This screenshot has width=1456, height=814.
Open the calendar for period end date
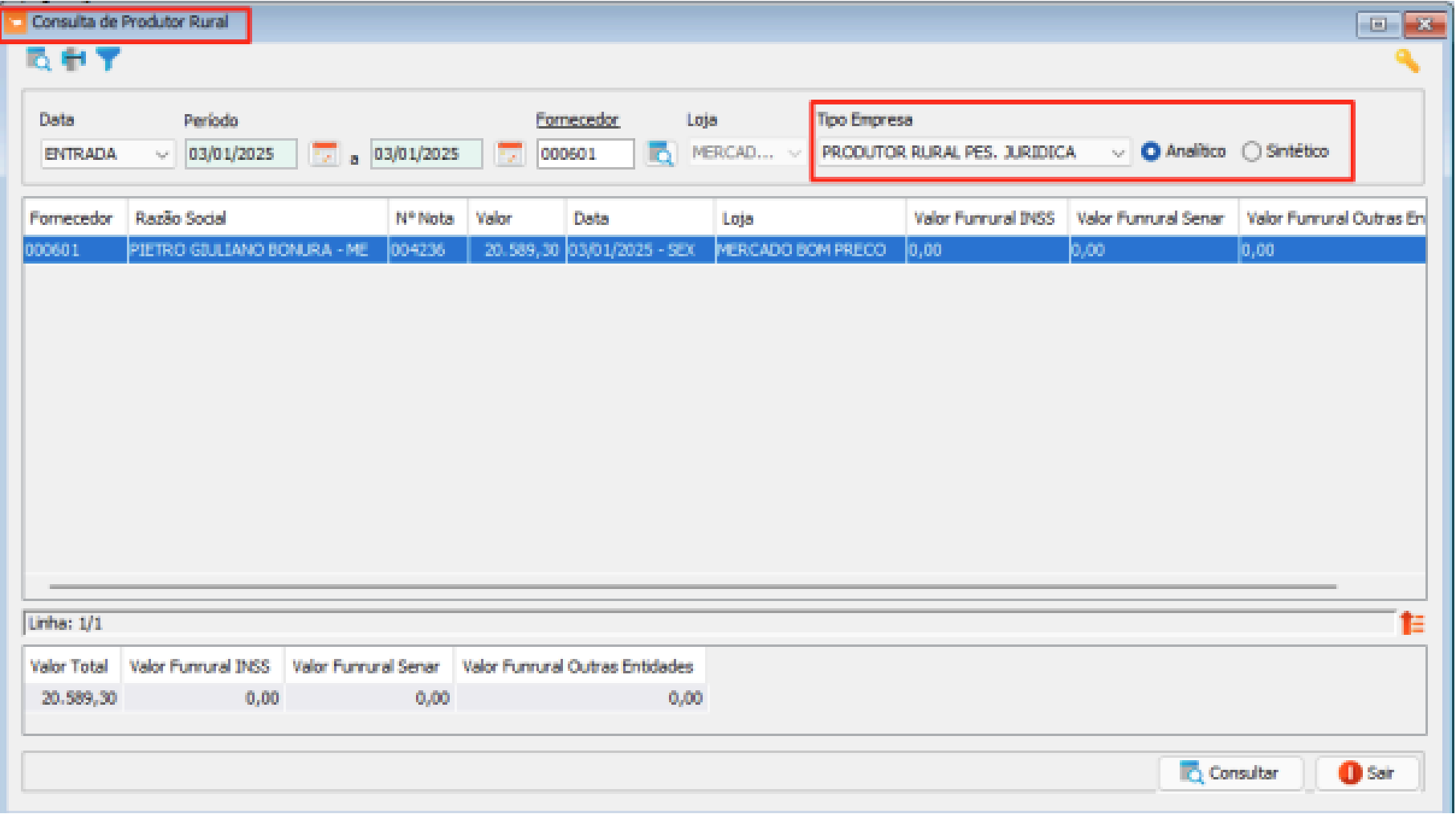tap(510, 153)
